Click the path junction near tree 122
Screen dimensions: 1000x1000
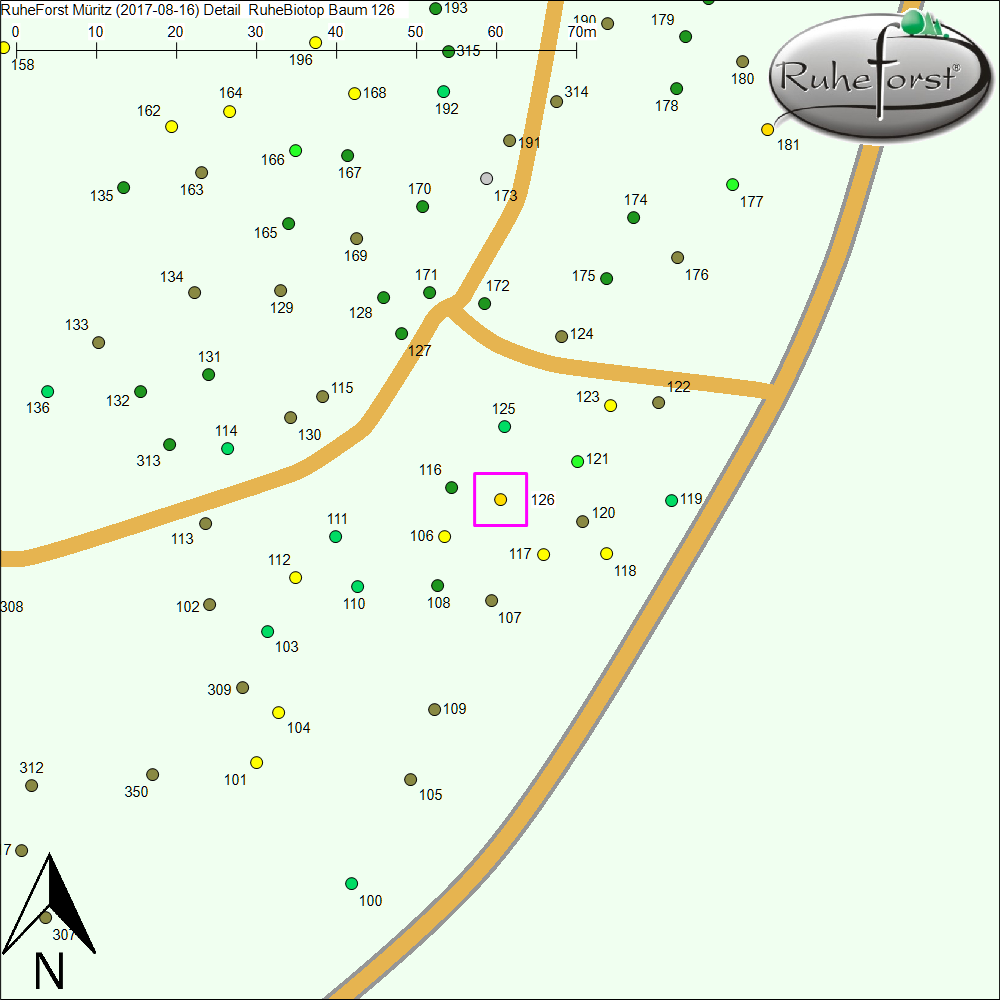pyautogui.click(x=773, y=392)
